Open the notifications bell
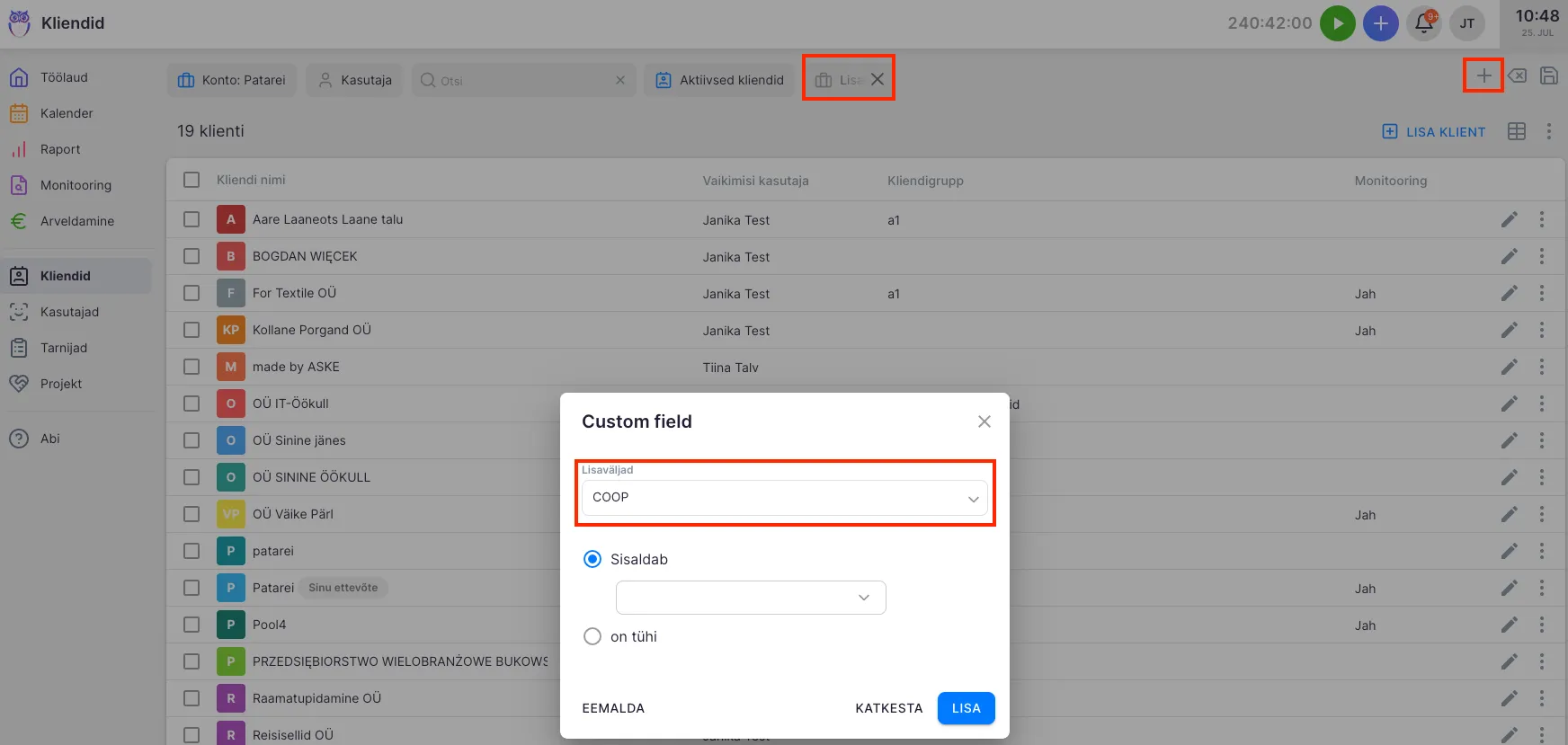This screenshot has height=745, width=1568. pyautogui.click(x=1424, y=23)
